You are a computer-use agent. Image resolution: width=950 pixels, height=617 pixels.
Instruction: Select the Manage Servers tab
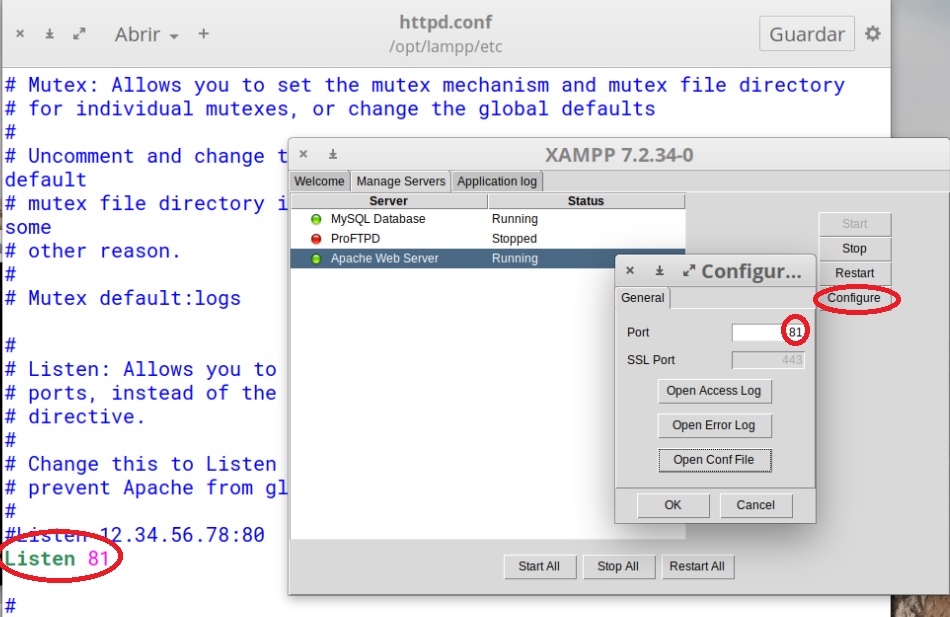pyautogui.click(x=400, y=181)
